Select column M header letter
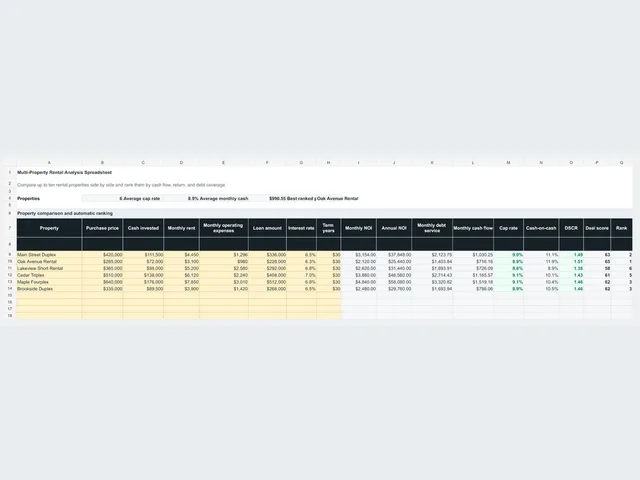Viewport: 640px width, 480px height. (509, 162)
